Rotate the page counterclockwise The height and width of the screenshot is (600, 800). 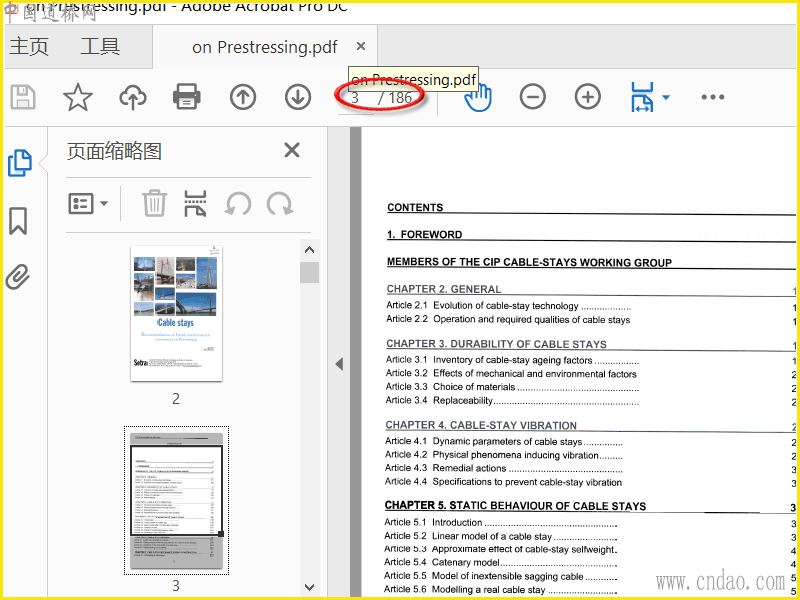(x=238, y=204)
